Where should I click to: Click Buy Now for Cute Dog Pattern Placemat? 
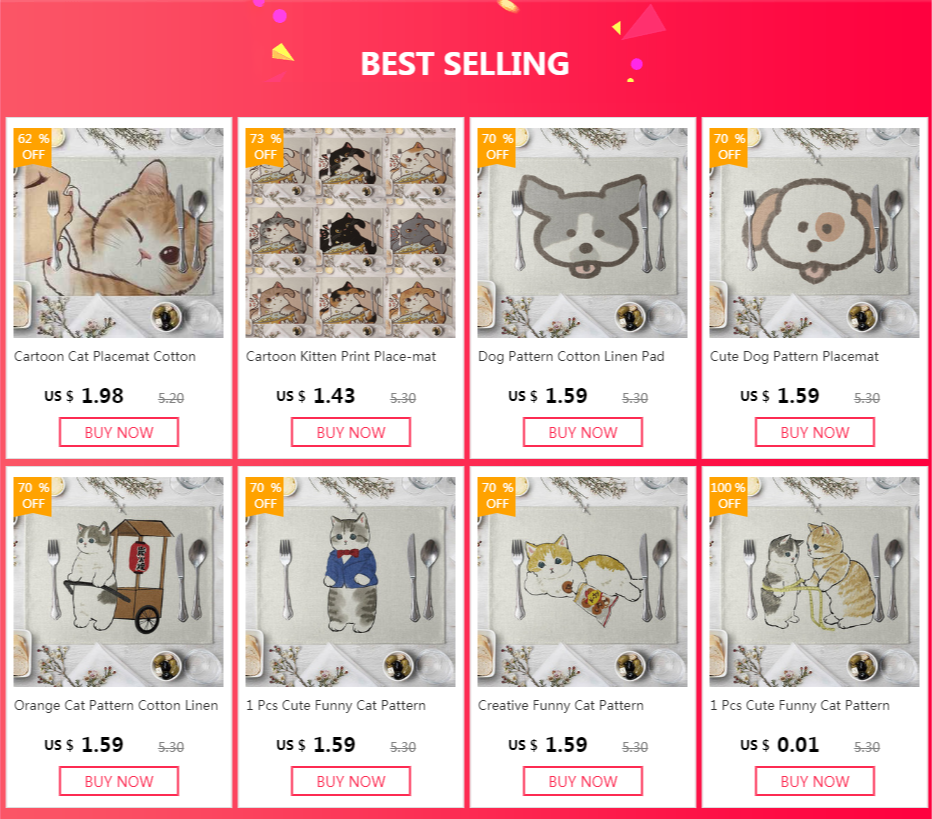[815, 432]
